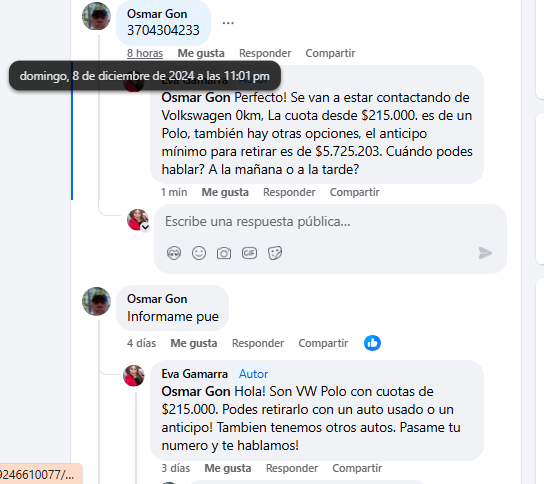Click Compartir under "Informame pue" comment
The height and width of the screenshot is (484, 544).
[x=323, y=343]
